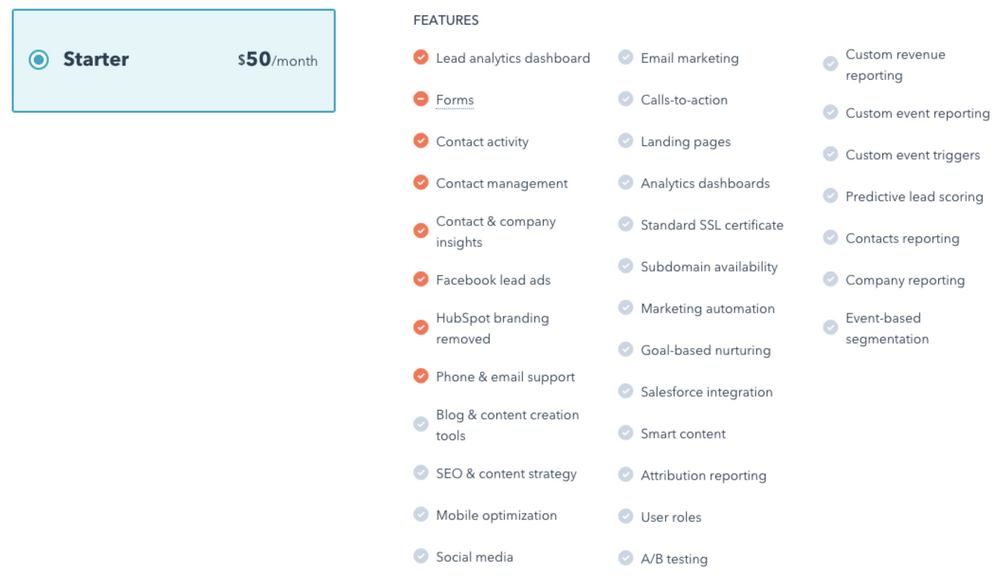Click the gray check beside Company reporting
The height and width of the screenshot is (579, 1001).
point(831,280)
